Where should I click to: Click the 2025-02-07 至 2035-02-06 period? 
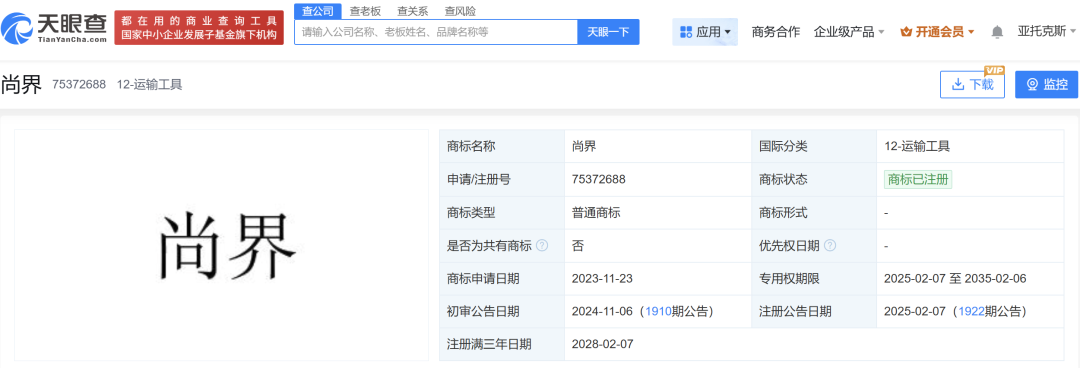tap(955, 278)
